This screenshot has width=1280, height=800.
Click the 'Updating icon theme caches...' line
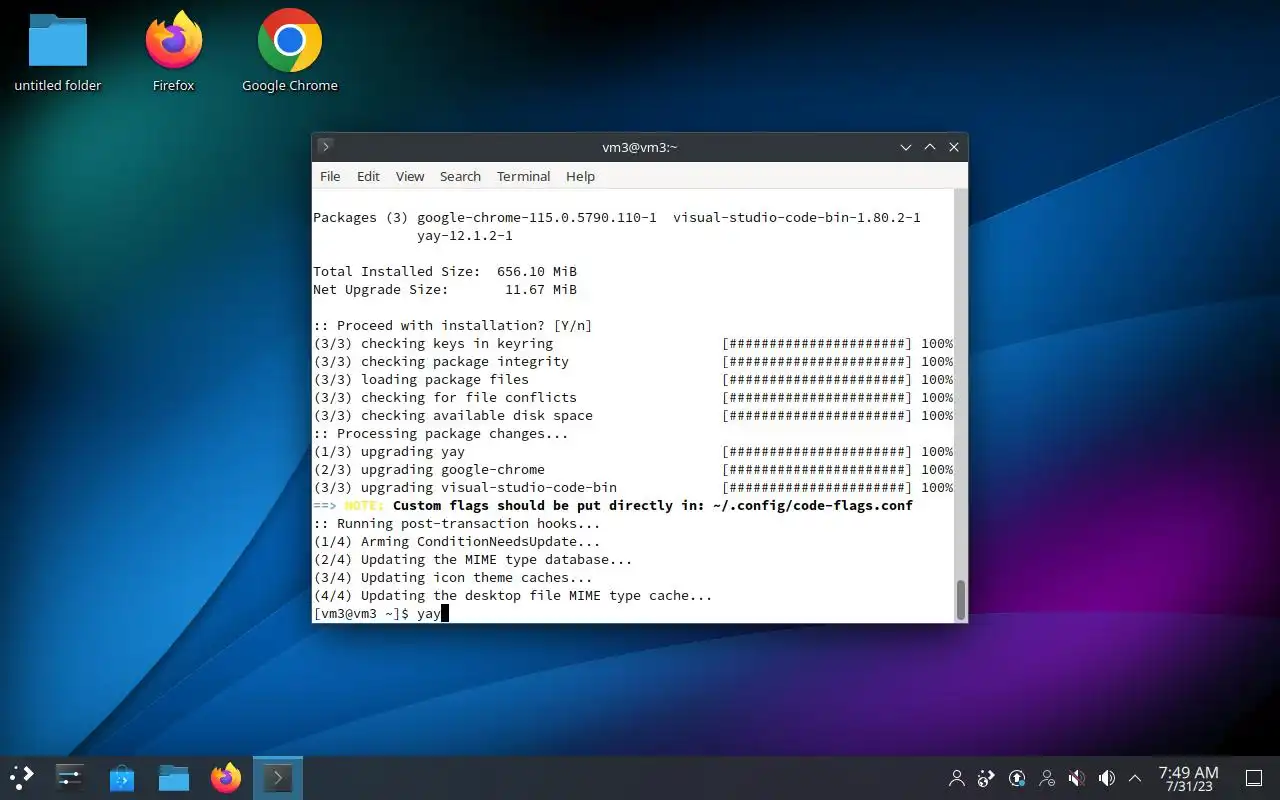tap(453, 577)
